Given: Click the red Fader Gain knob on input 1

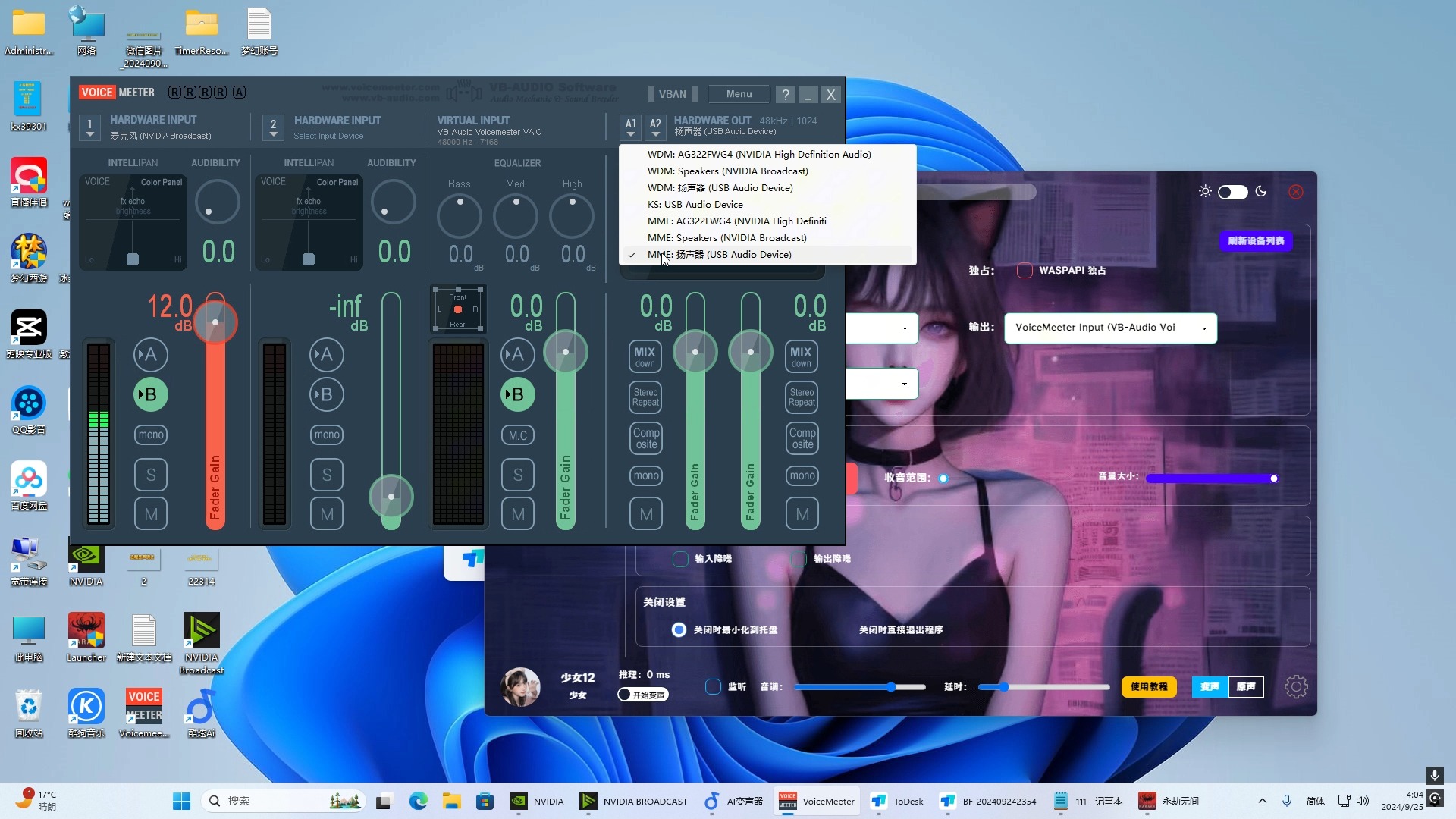Looking at the screenshot, I should 215,322.
